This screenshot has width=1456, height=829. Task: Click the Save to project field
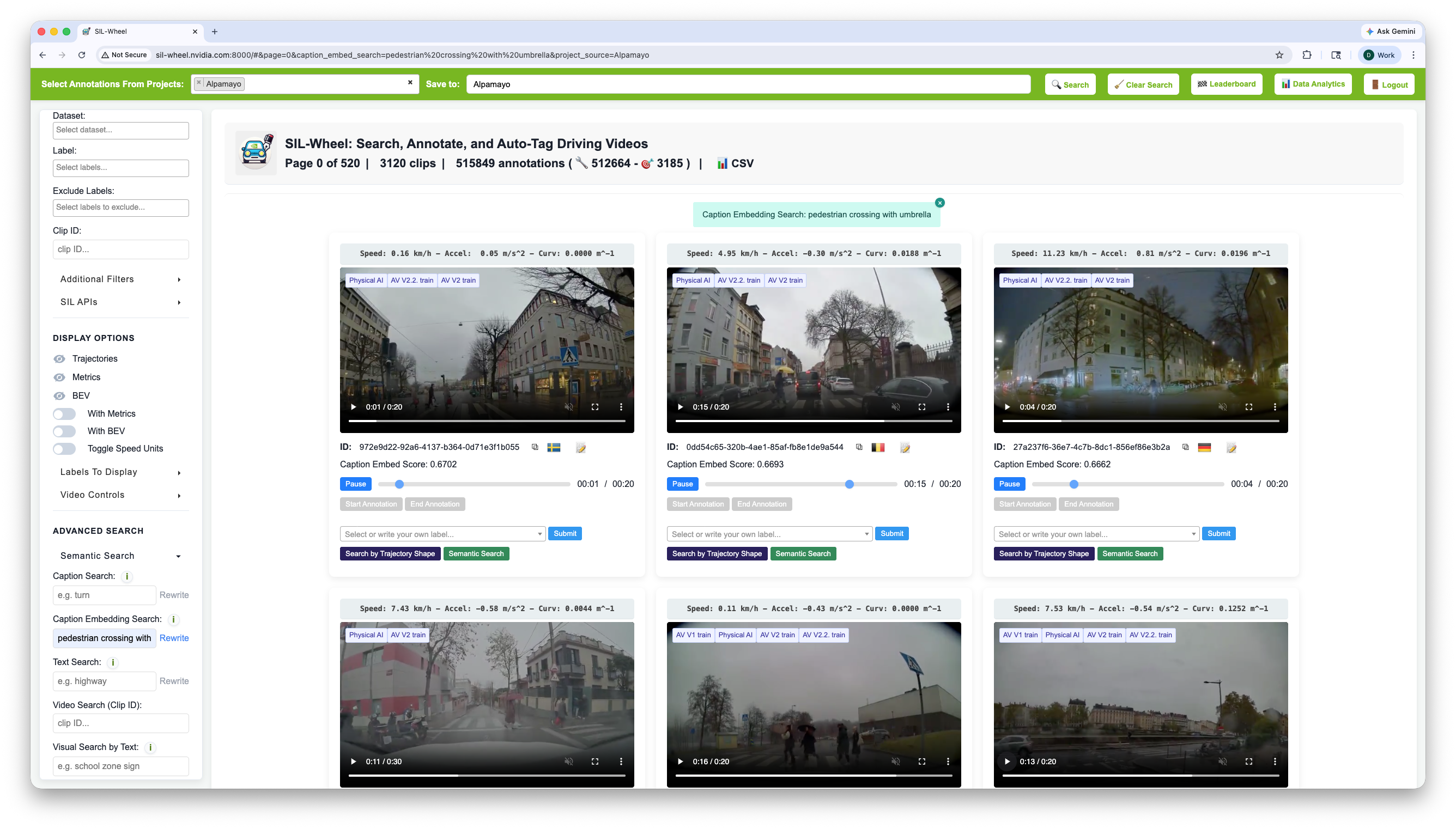click(748, 84)
